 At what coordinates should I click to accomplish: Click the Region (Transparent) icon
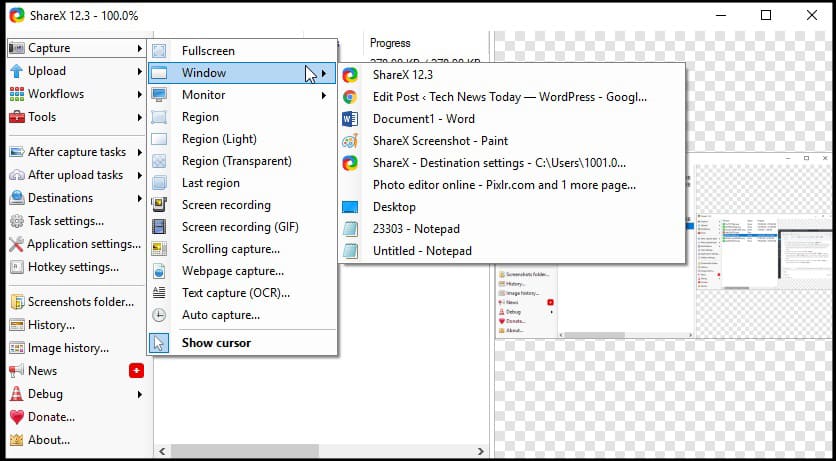click(x=159, y=161)
